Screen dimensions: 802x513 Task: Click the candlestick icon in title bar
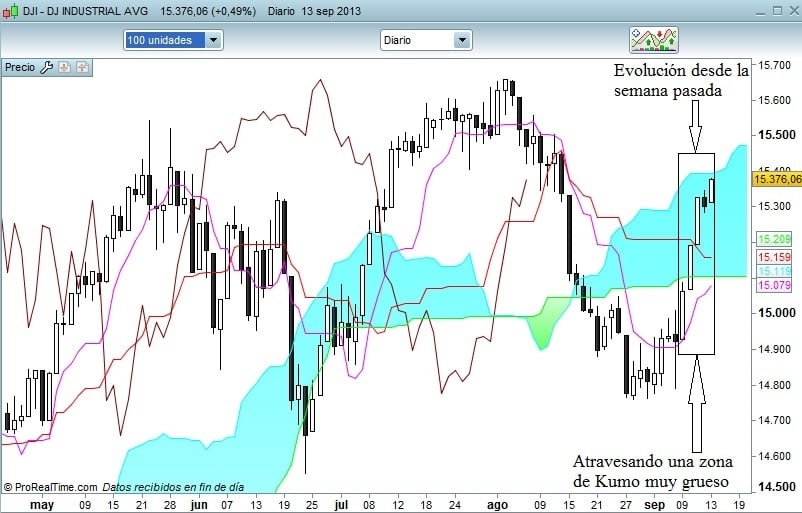pos(10,11)
